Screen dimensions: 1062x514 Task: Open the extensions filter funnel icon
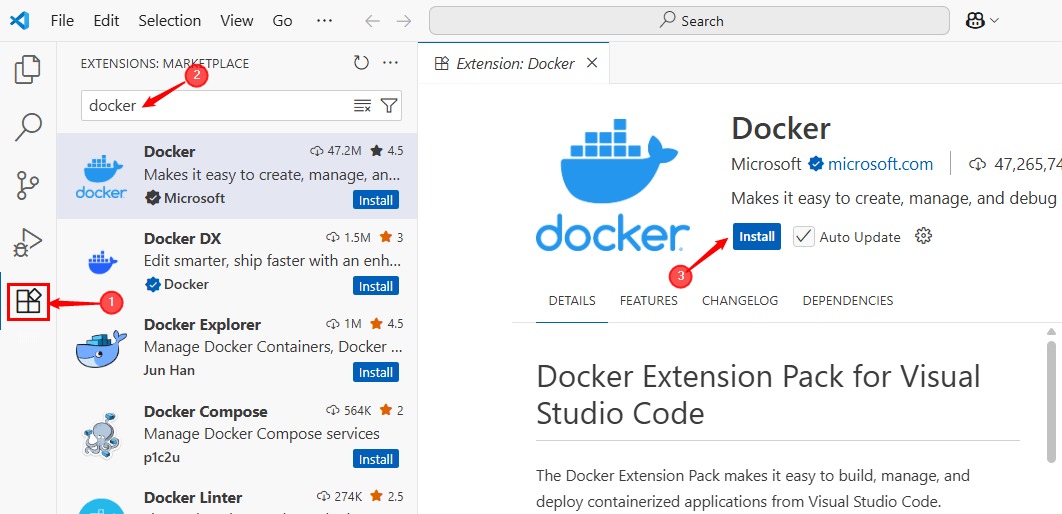[389, 106]
